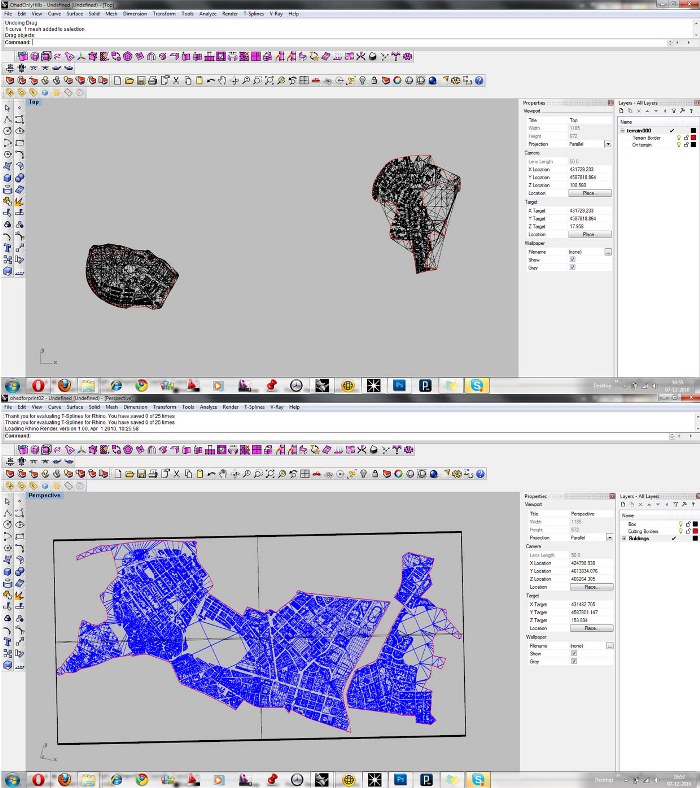Click the Save icon in the OhadOnlyHills window toolbar
This screenshot has width=700, height=788.
[140, 80]
